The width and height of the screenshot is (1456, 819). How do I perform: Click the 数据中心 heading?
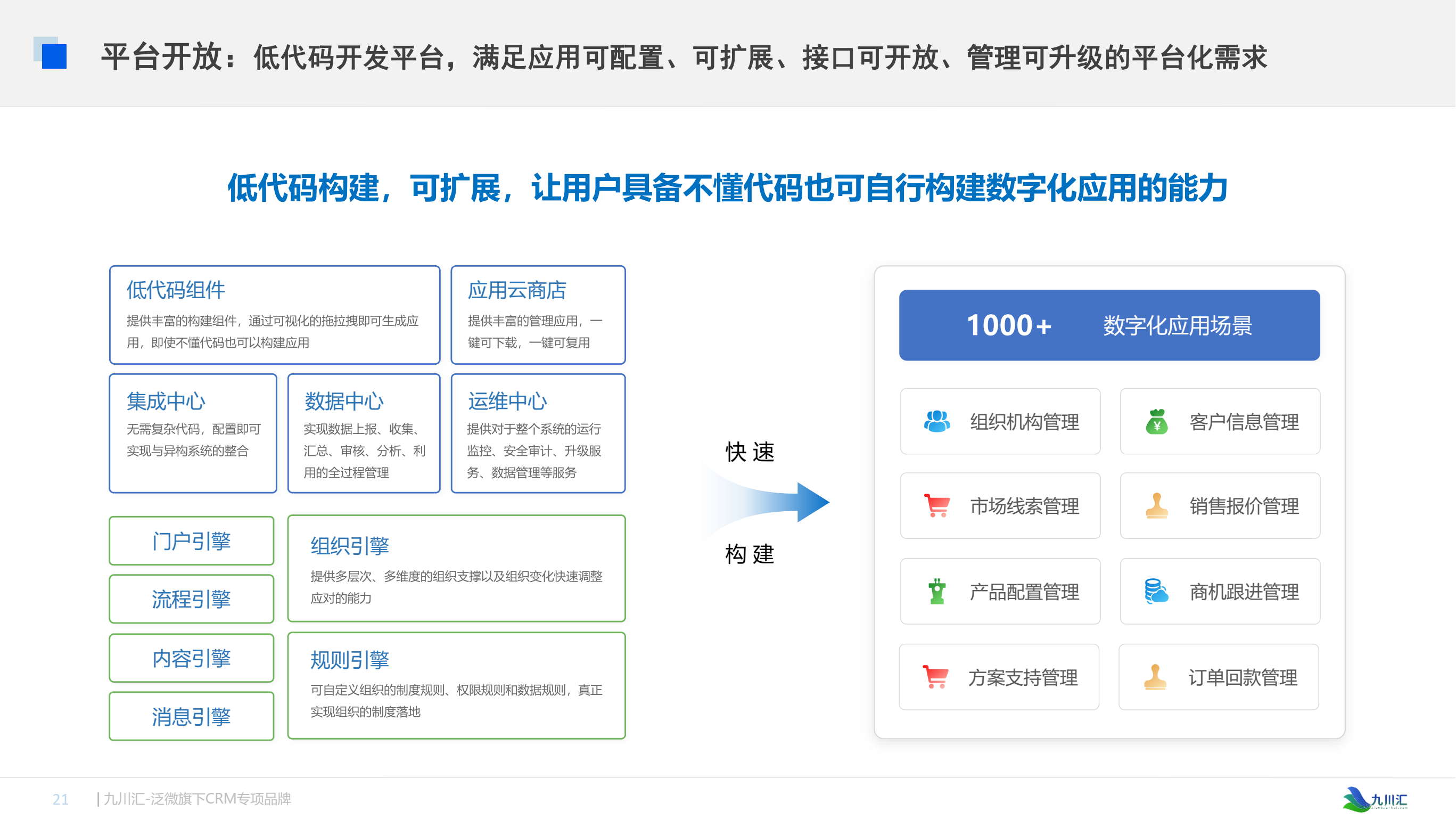coord(344,401)
